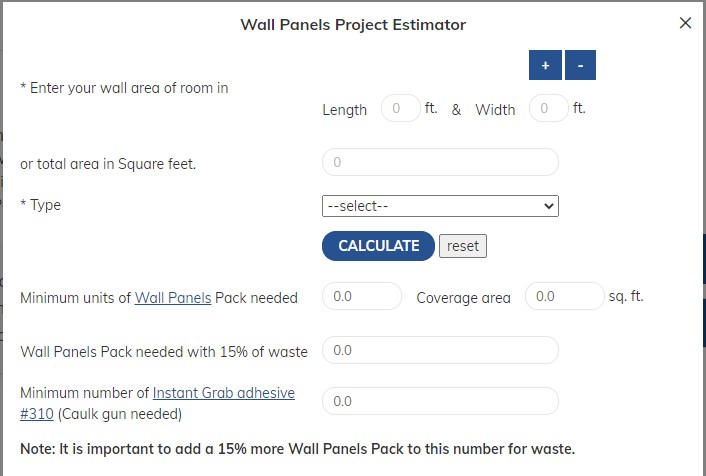706x476 pixels.
Task: Click the minus button to remove wall
Action: tap(580, 66)
